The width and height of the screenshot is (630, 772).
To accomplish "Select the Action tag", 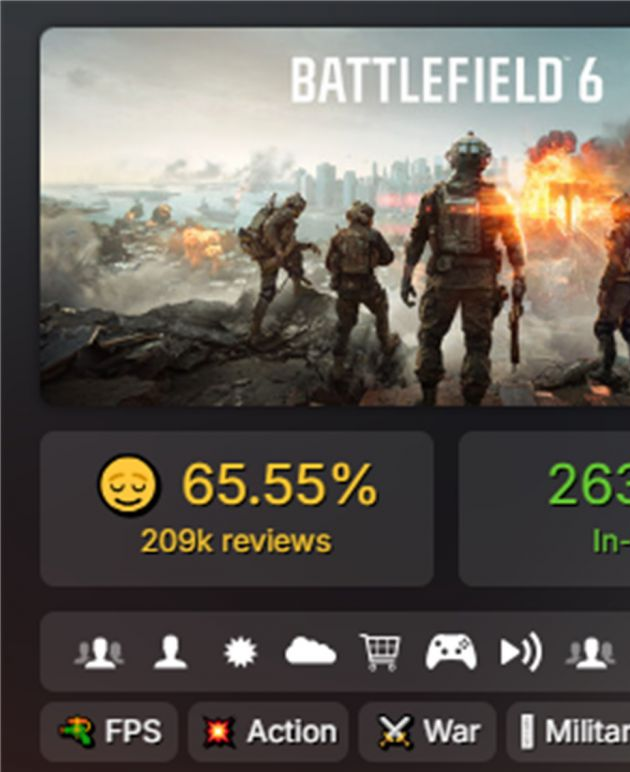I will [x=268, y=732].
